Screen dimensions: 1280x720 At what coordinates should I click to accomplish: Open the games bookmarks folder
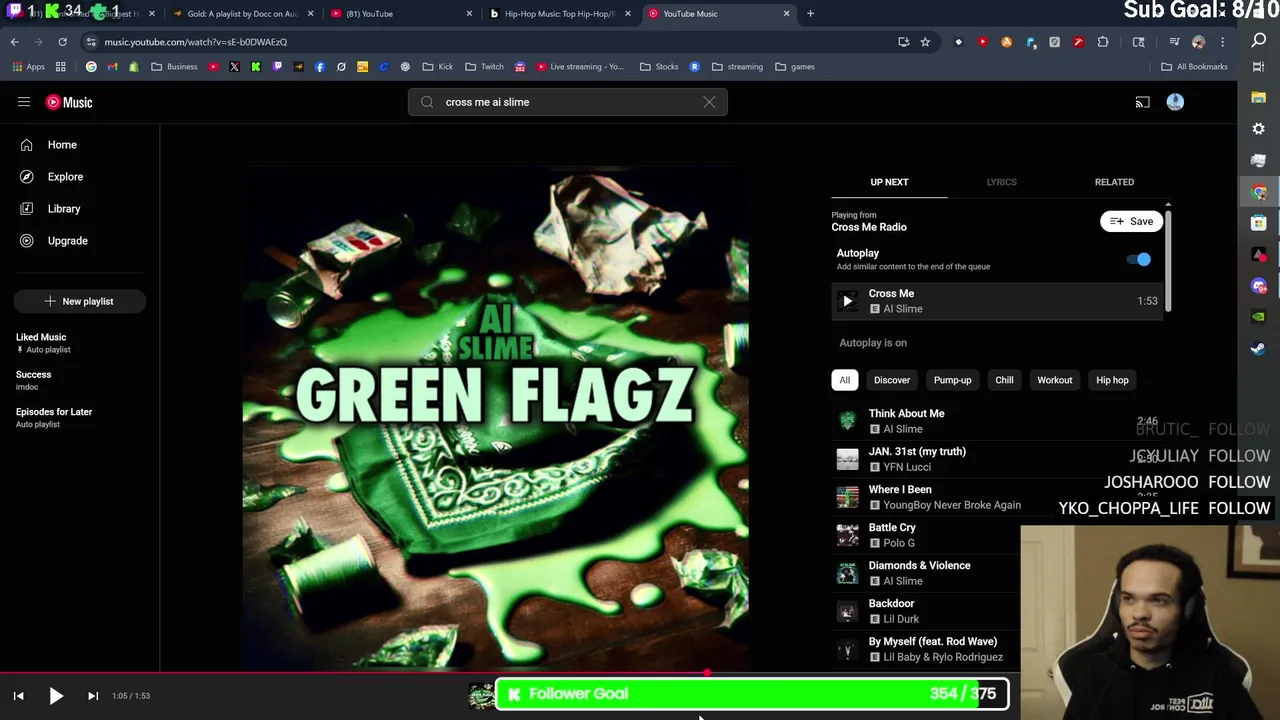[x=795, y=67]
